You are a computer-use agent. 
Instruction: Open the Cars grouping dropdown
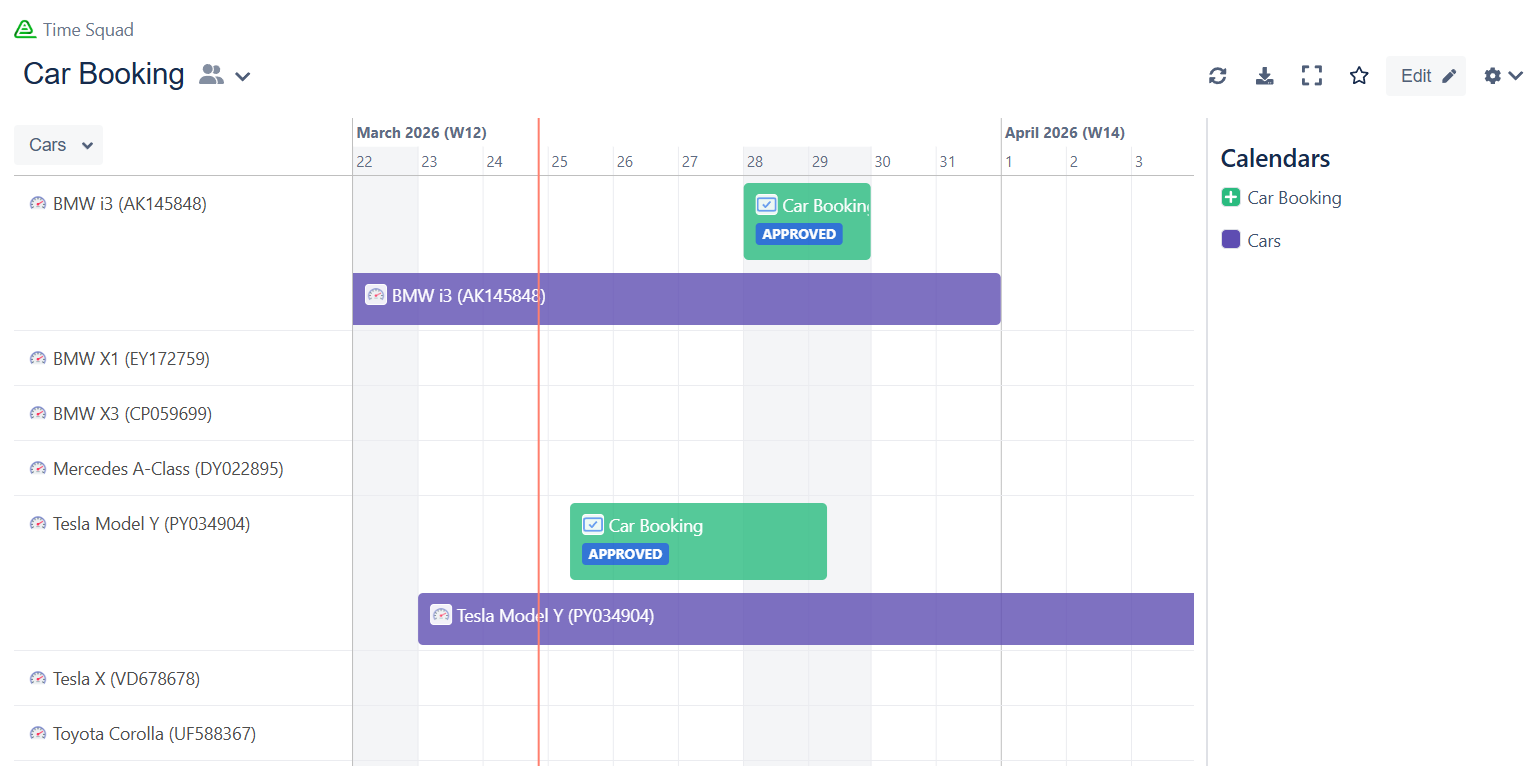(x=59, y=145)
